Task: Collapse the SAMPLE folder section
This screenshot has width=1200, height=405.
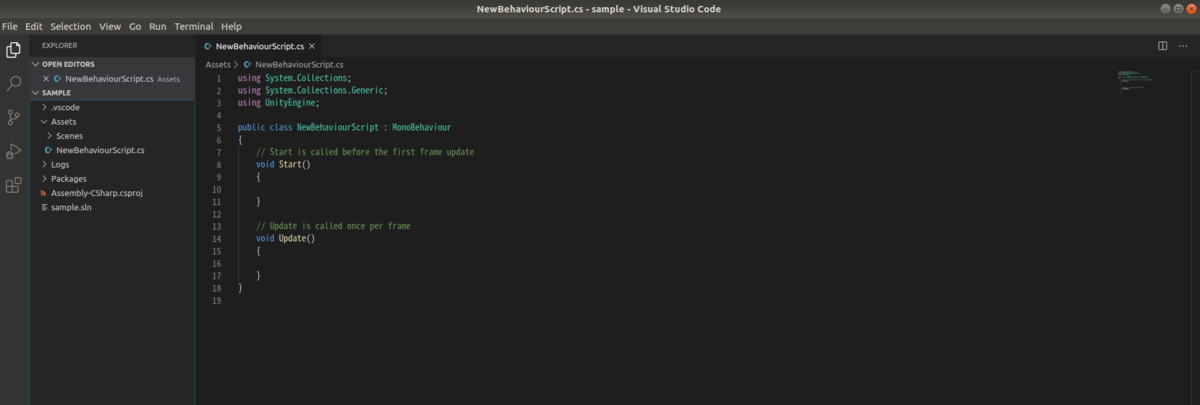Action: click(x=36, y=92)
